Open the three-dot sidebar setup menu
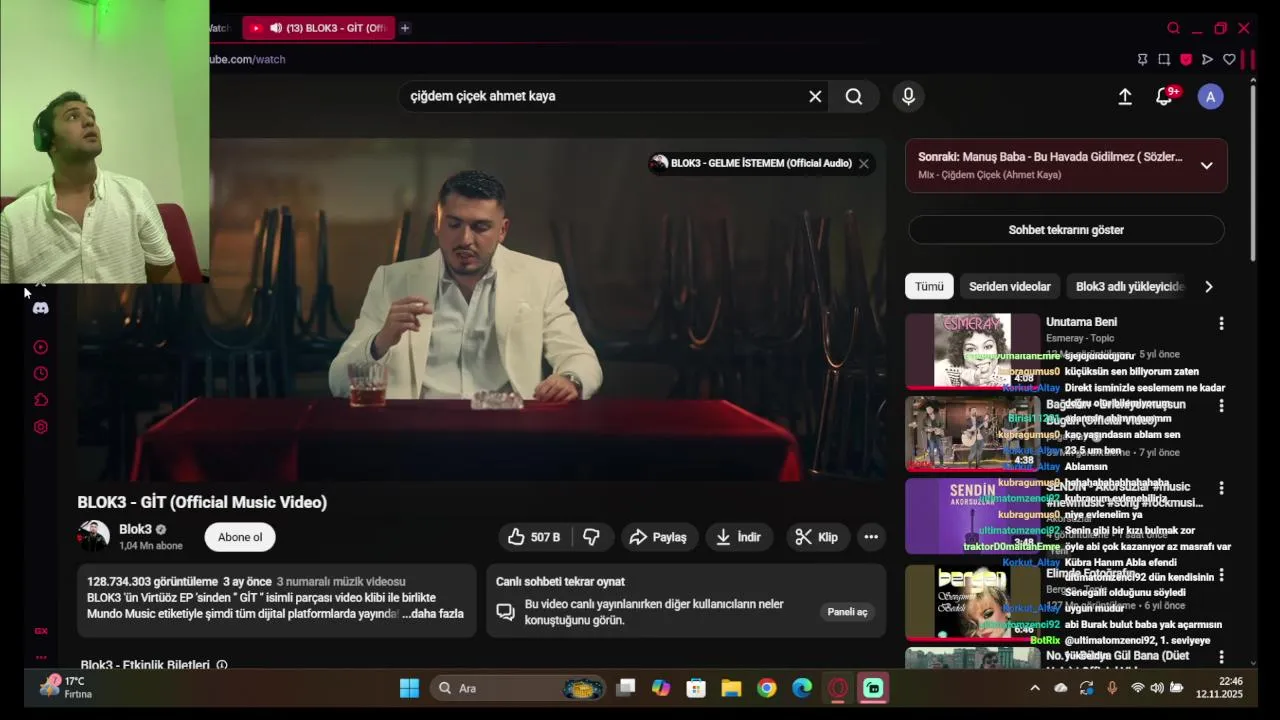This screenshot has width=1280, height=720. pyautogui.click(x=41, y=657)
